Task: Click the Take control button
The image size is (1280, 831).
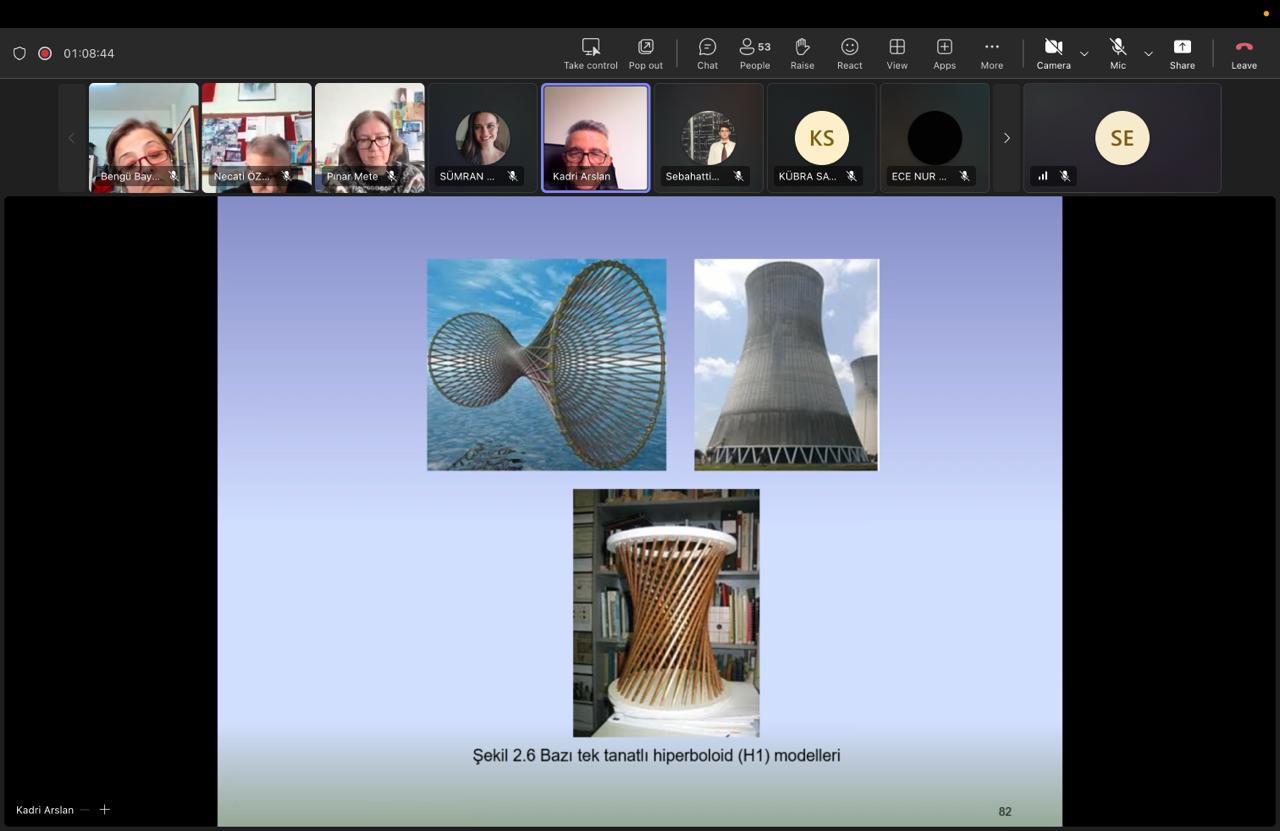Action: point(591,54)
